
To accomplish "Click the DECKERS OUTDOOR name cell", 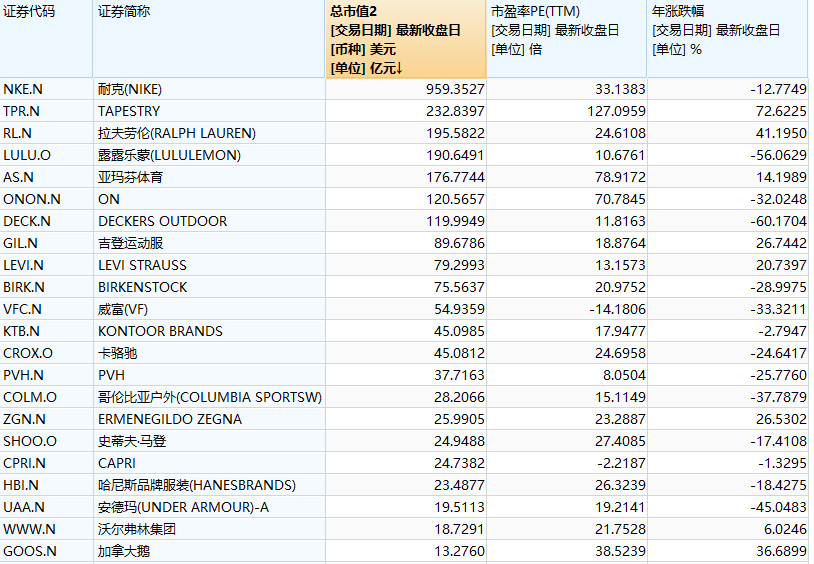I will coord(209,221).
